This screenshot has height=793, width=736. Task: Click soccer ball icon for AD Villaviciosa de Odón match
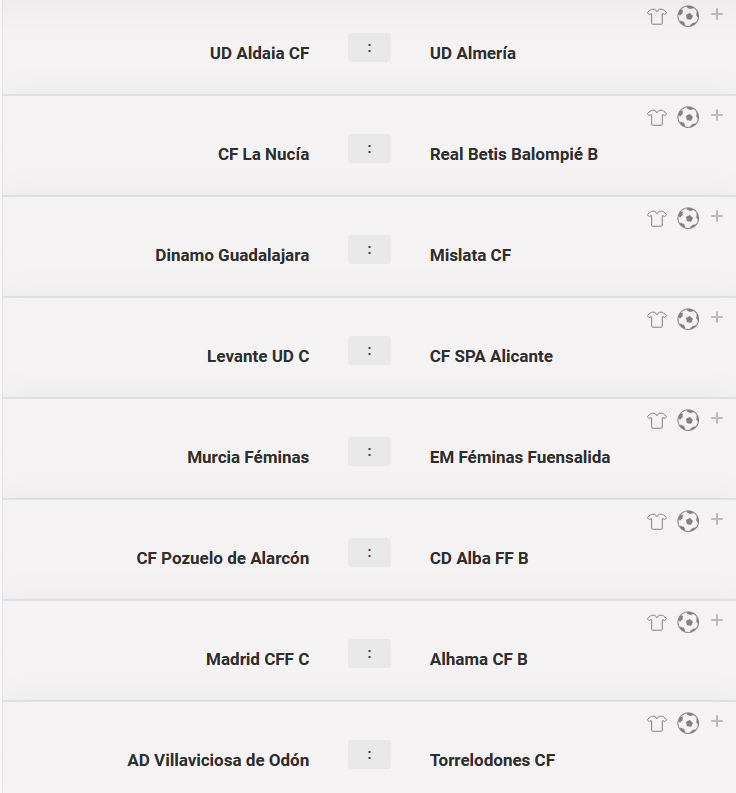[x=688, y=723]
